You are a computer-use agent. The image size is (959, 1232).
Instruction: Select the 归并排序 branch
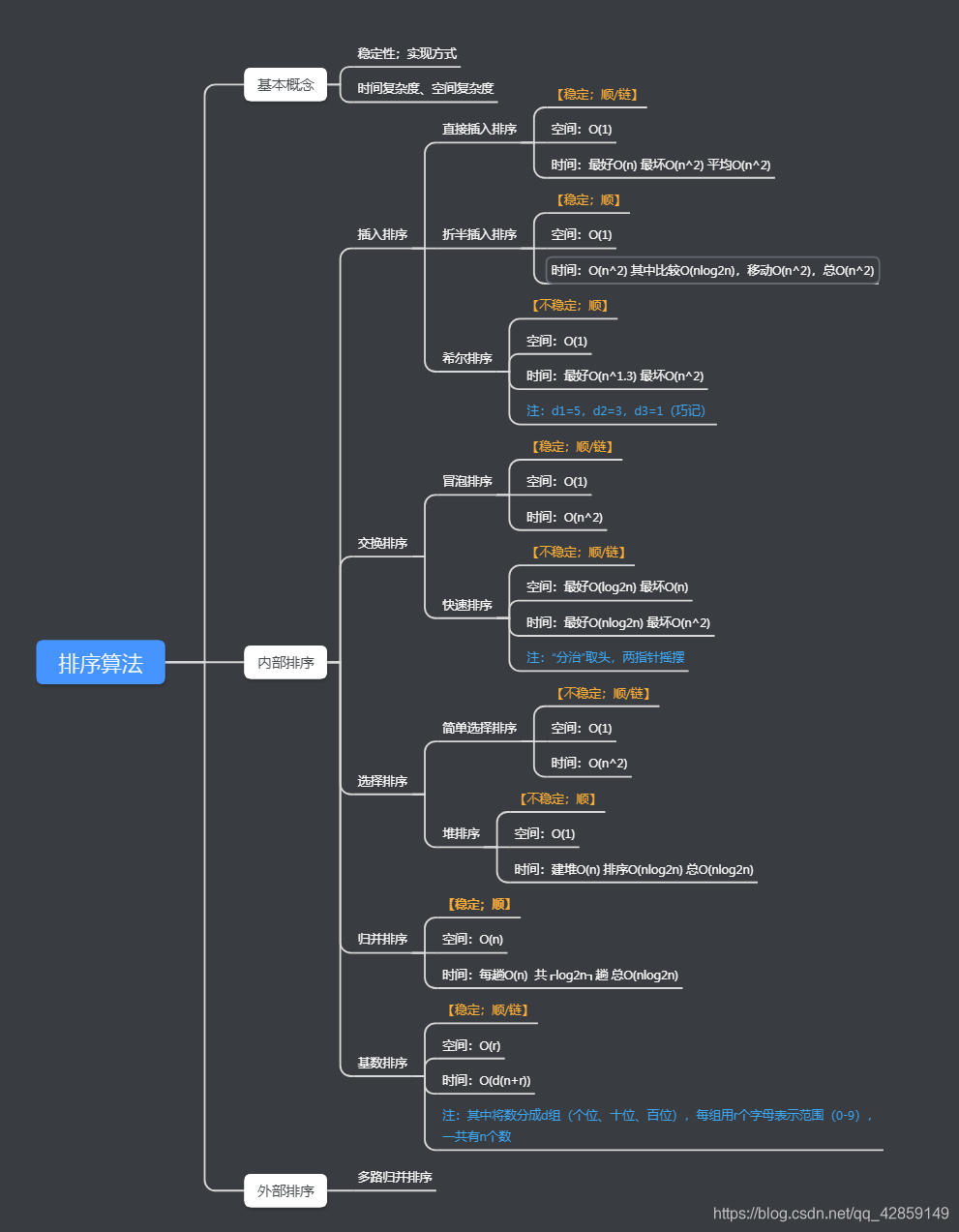pyautogui.click(x=382, y=940)
